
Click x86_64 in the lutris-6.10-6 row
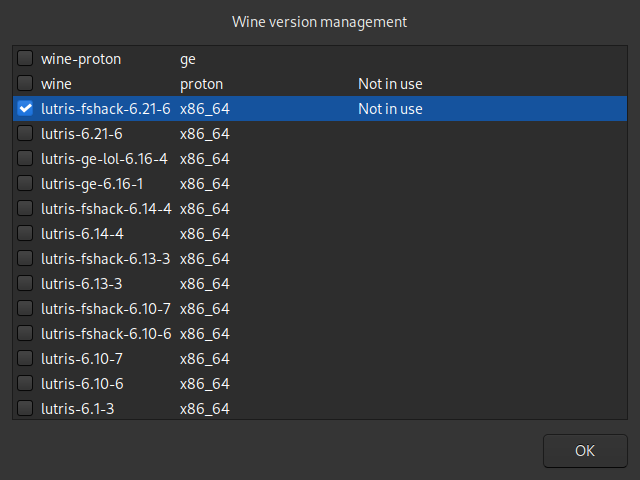[205, 384]
